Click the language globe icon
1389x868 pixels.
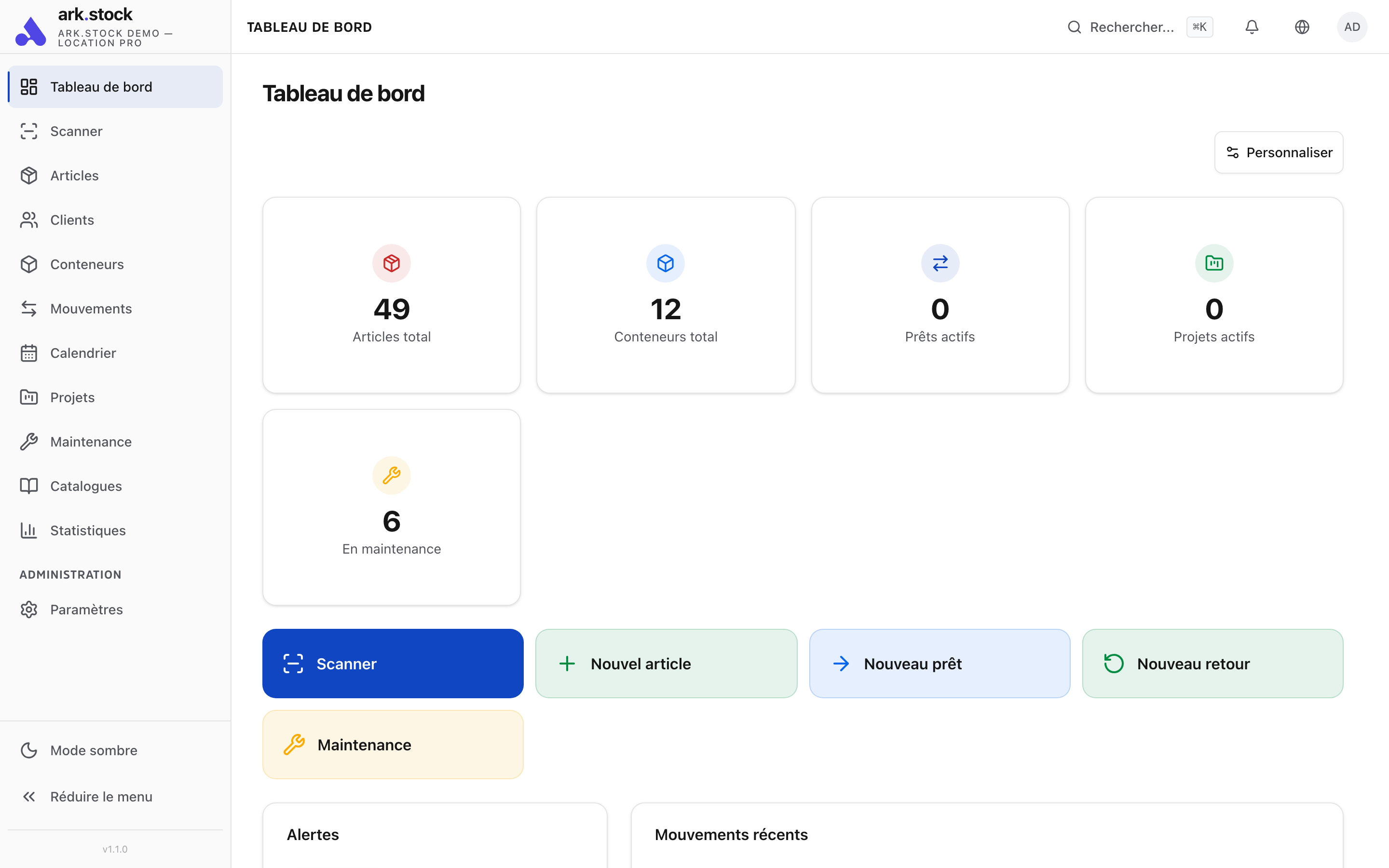(1302, 27)
